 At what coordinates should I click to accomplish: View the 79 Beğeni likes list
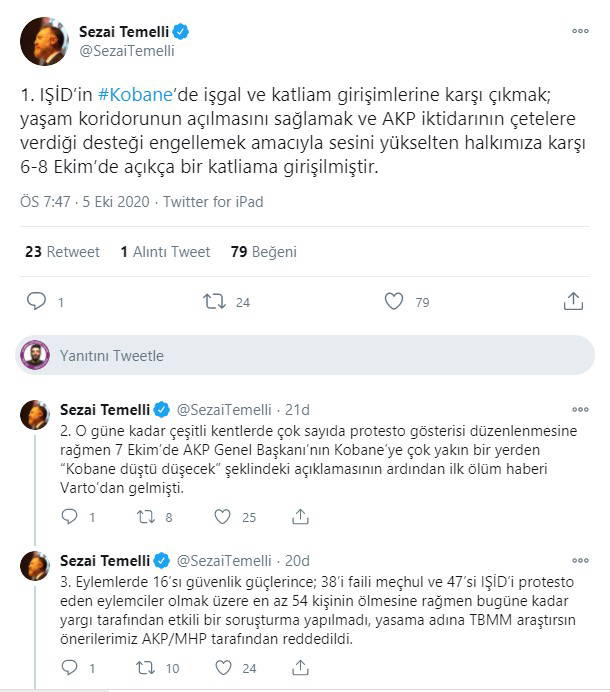(264, 252)
